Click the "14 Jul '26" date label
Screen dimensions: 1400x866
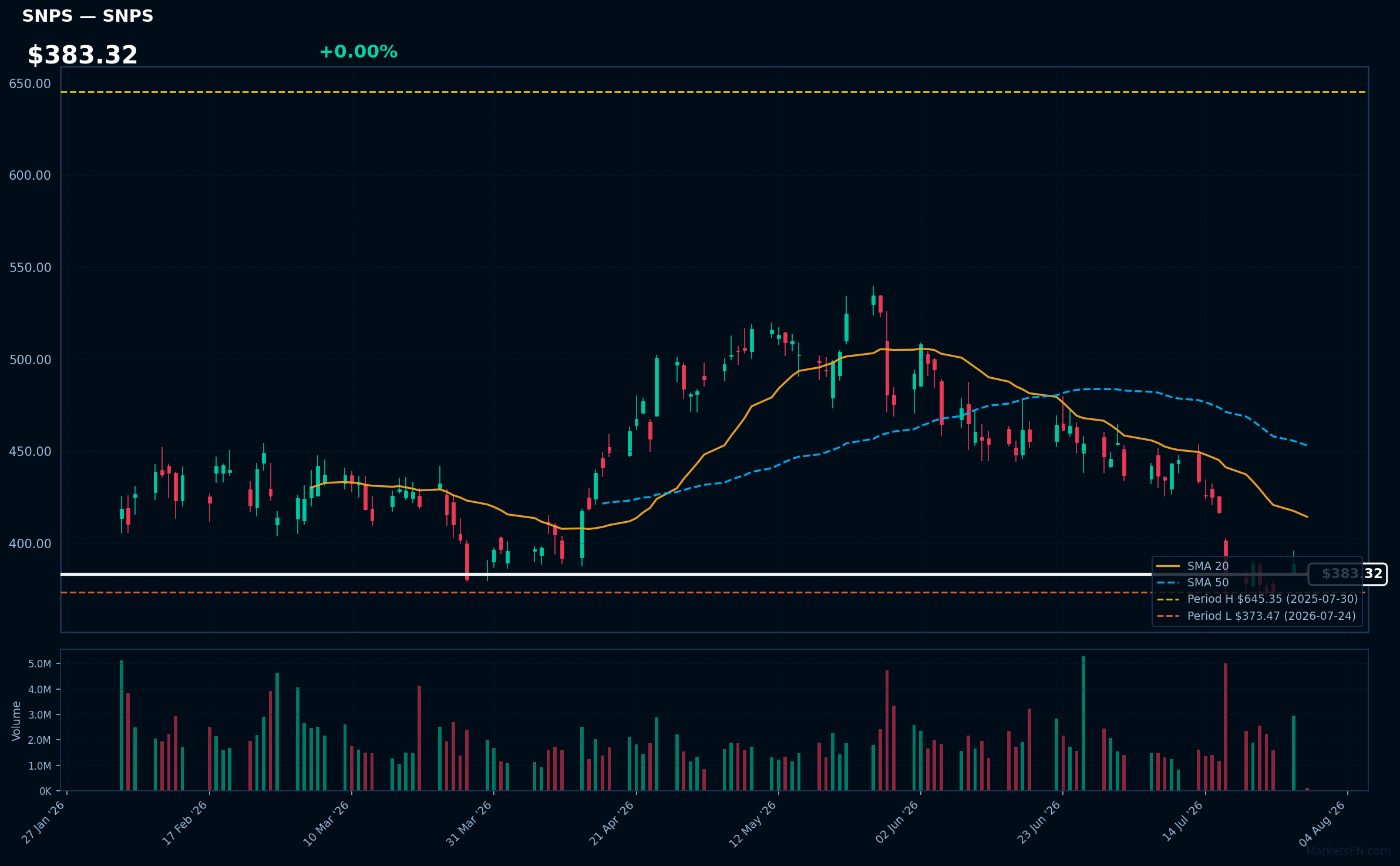(1183, 821)
